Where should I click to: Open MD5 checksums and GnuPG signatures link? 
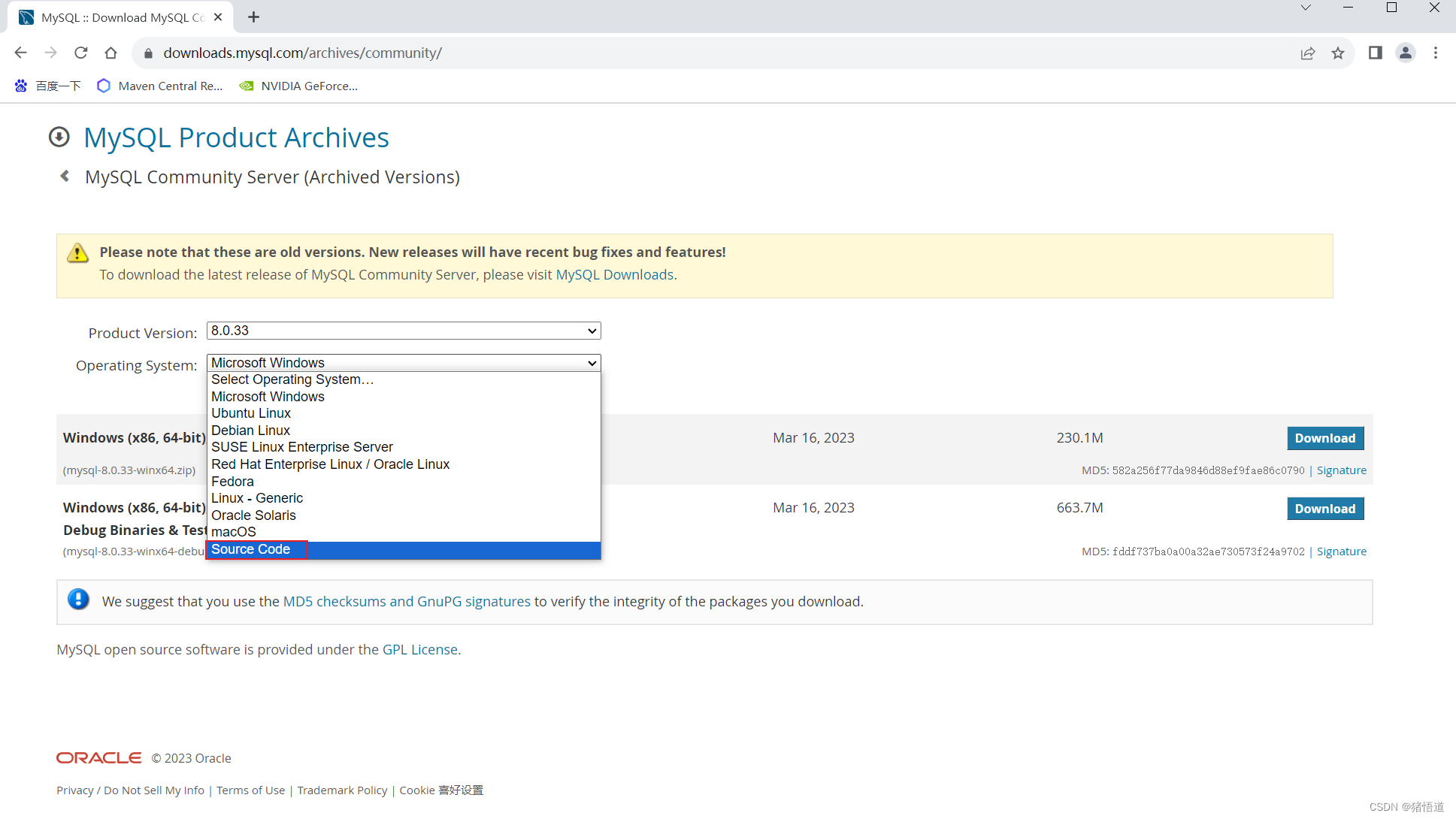407,601
